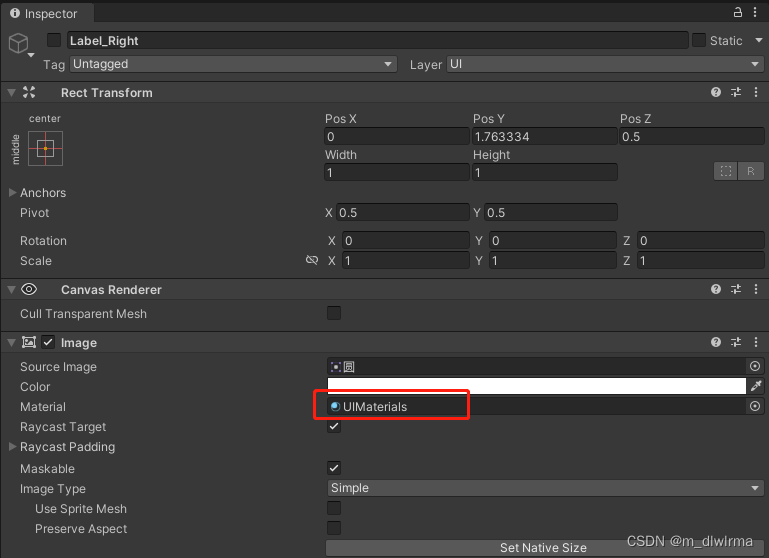Open Canvas Renderer preset selector
Screen dimensions: 769x558
pos(736,289)
